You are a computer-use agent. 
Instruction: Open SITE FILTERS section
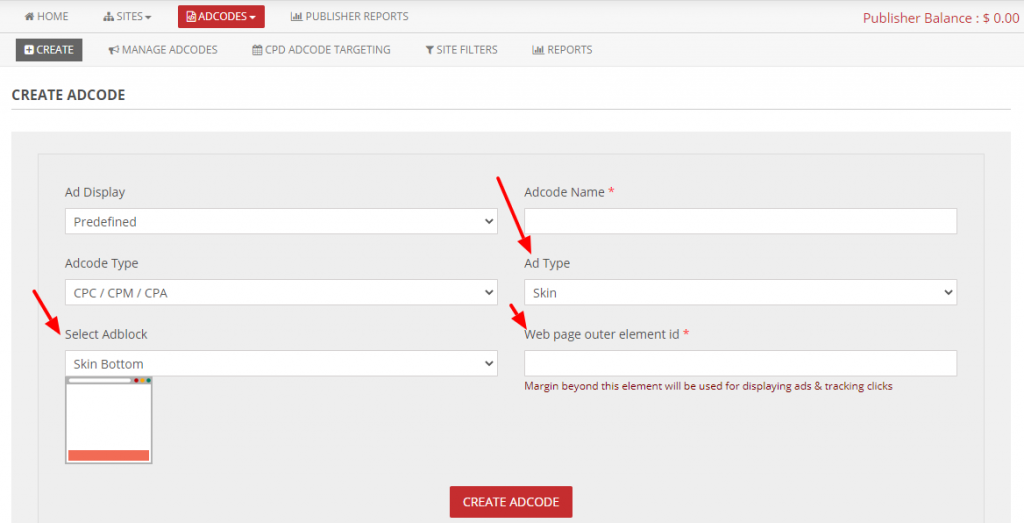(x=462, y=50)
